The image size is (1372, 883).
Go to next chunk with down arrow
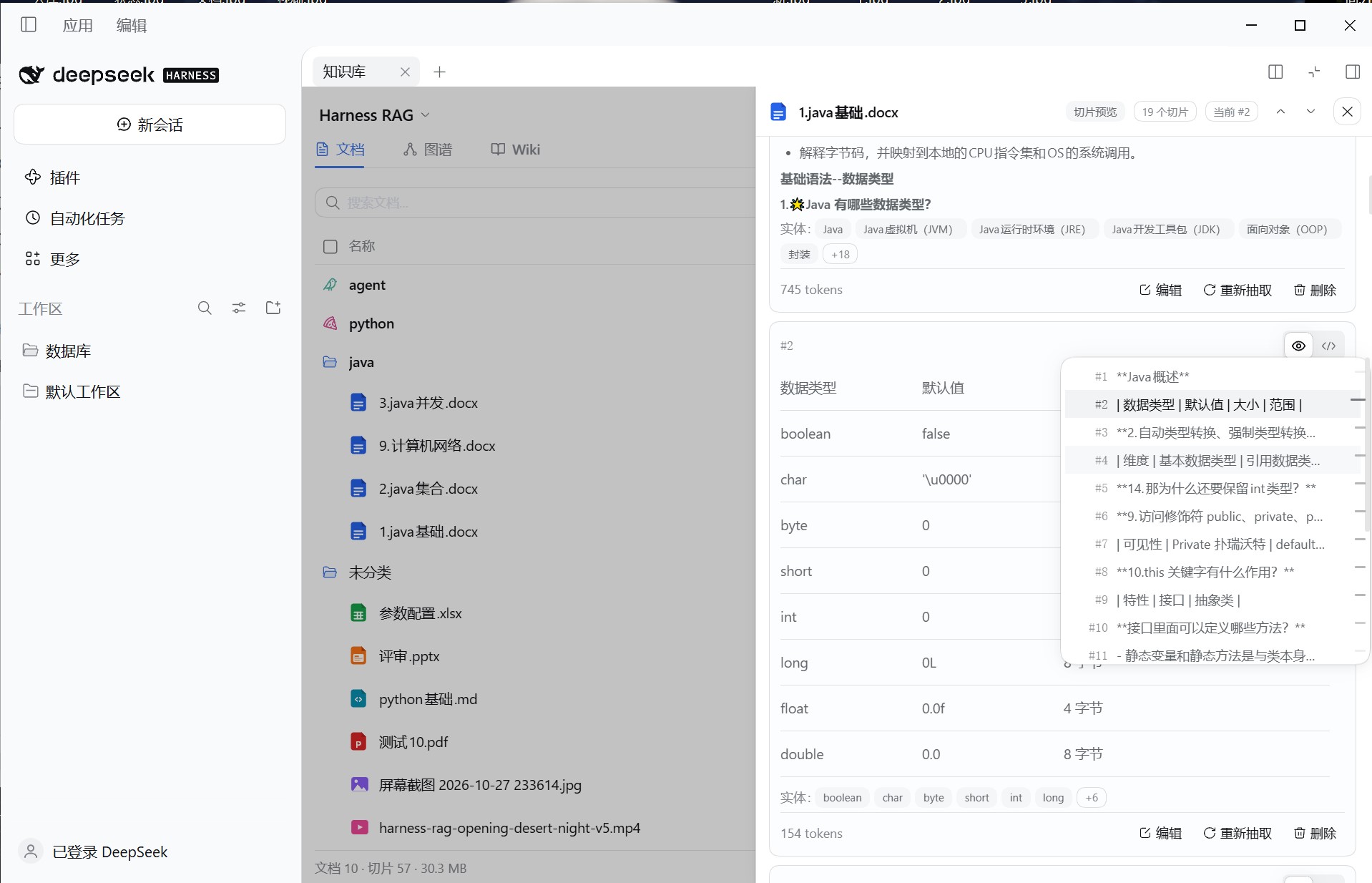point(1310,112)
